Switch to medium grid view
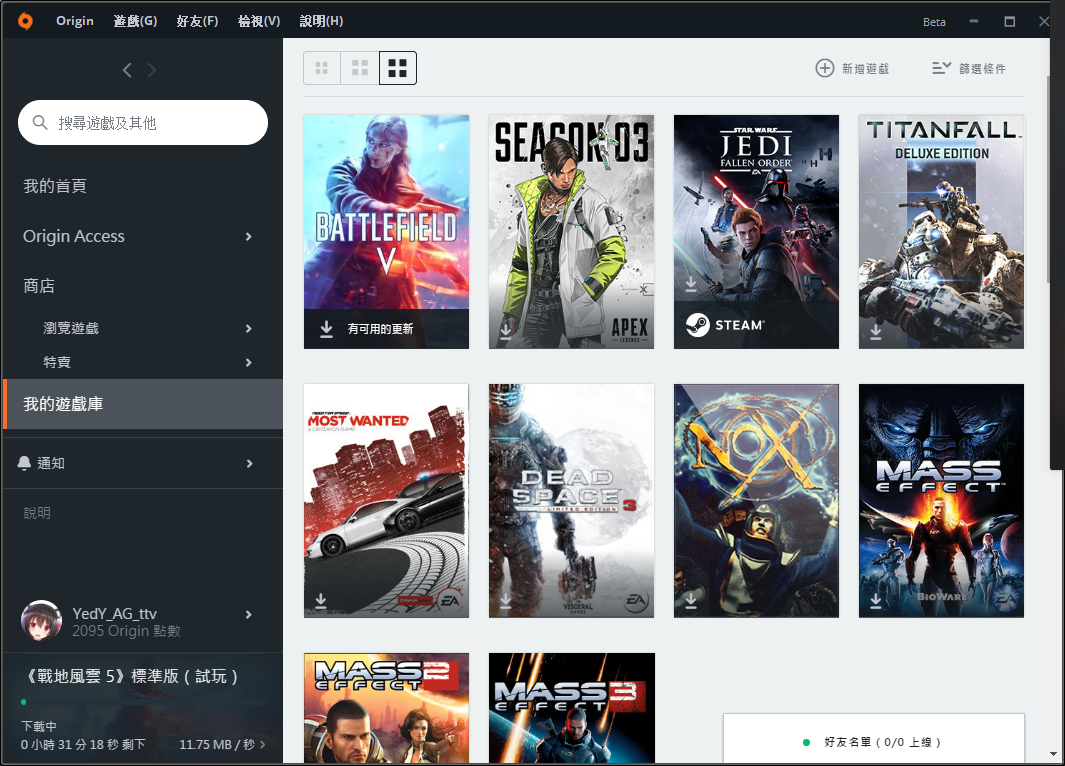1065x766 pixels. pos(360,68)
